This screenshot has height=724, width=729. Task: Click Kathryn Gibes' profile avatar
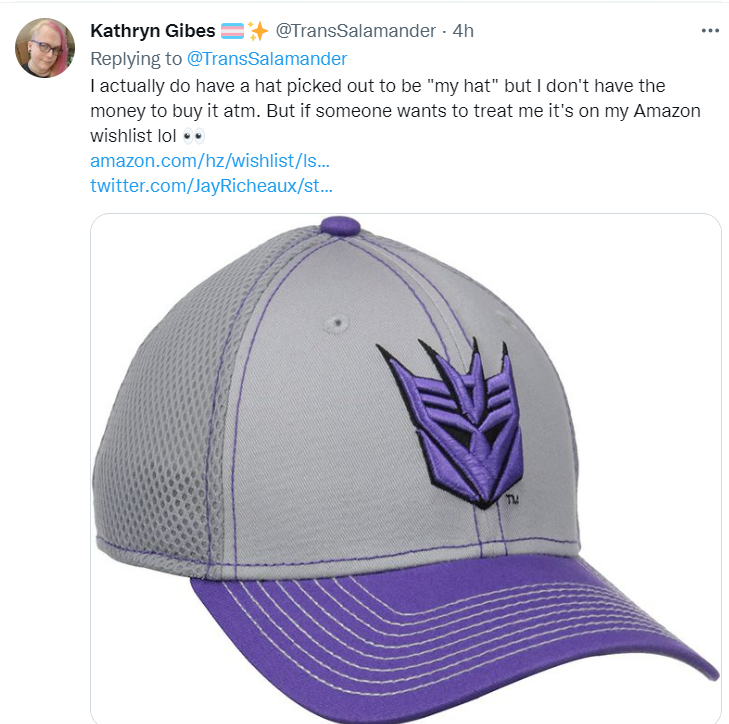(x=45, y=47)
